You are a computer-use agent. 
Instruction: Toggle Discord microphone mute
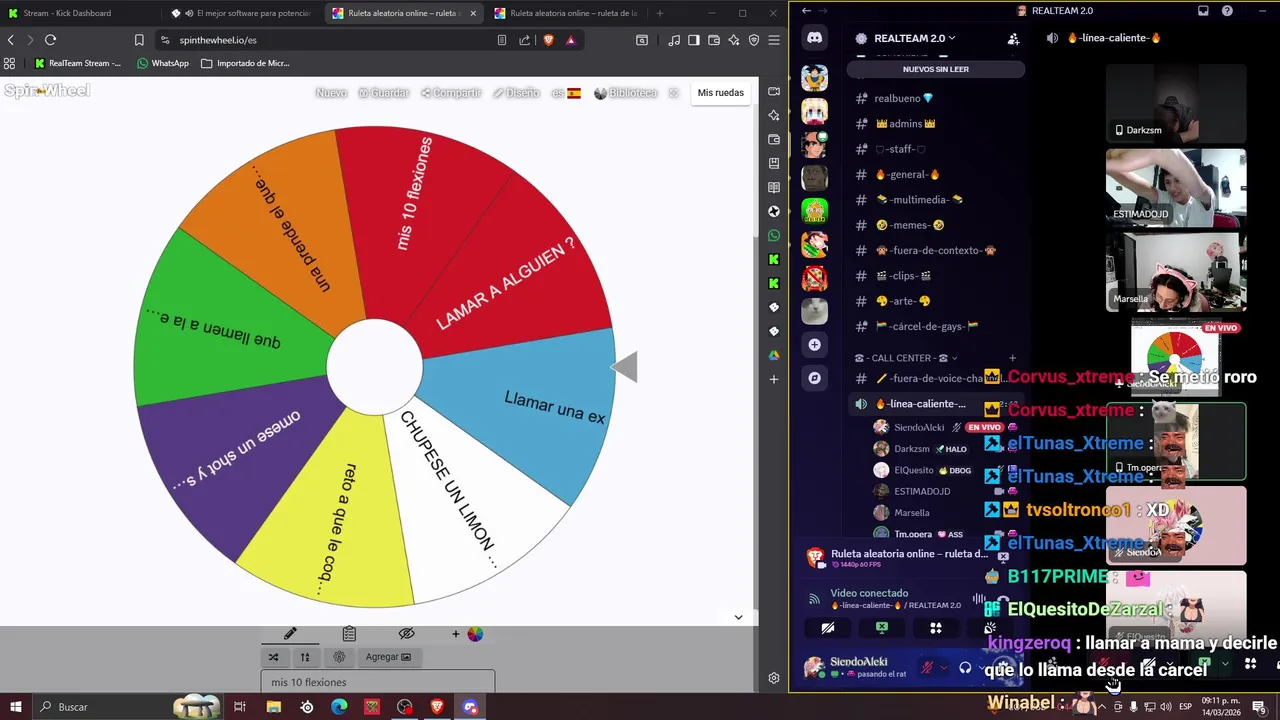coord(927,667)
